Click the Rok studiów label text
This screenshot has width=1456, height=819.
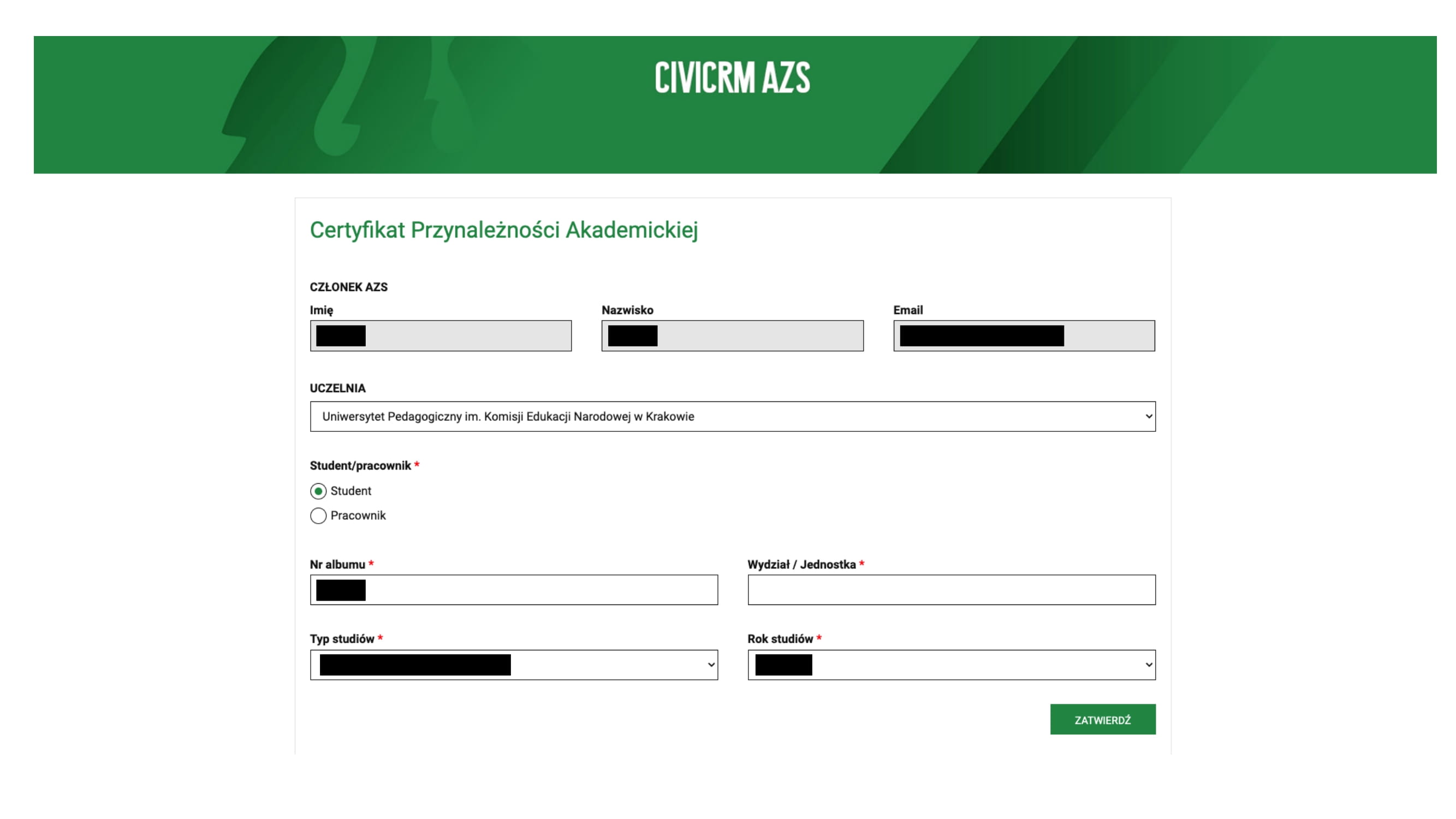780,639
